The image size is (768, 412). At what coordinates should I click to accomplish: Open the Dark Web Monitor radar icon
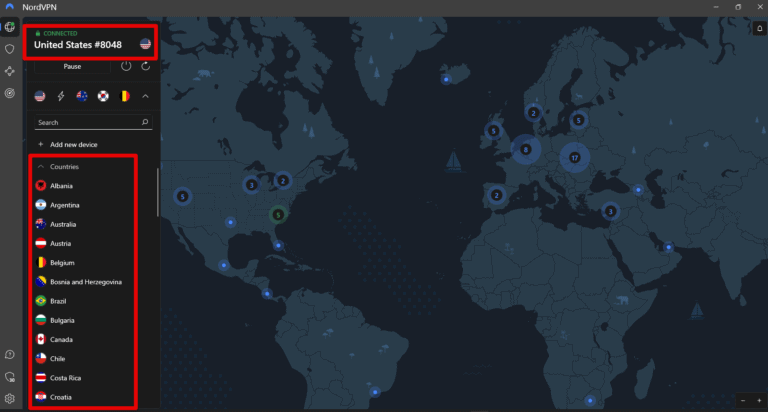[10, 93]
